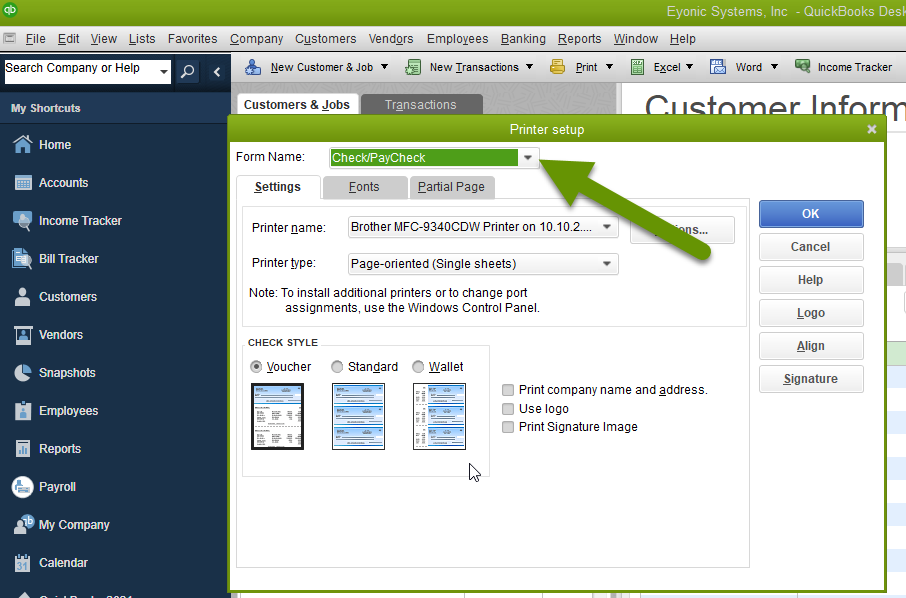Screen dimensions: 906x598
Task: Open the Accounts shortcut icon
Action: (x=23, y=183)
